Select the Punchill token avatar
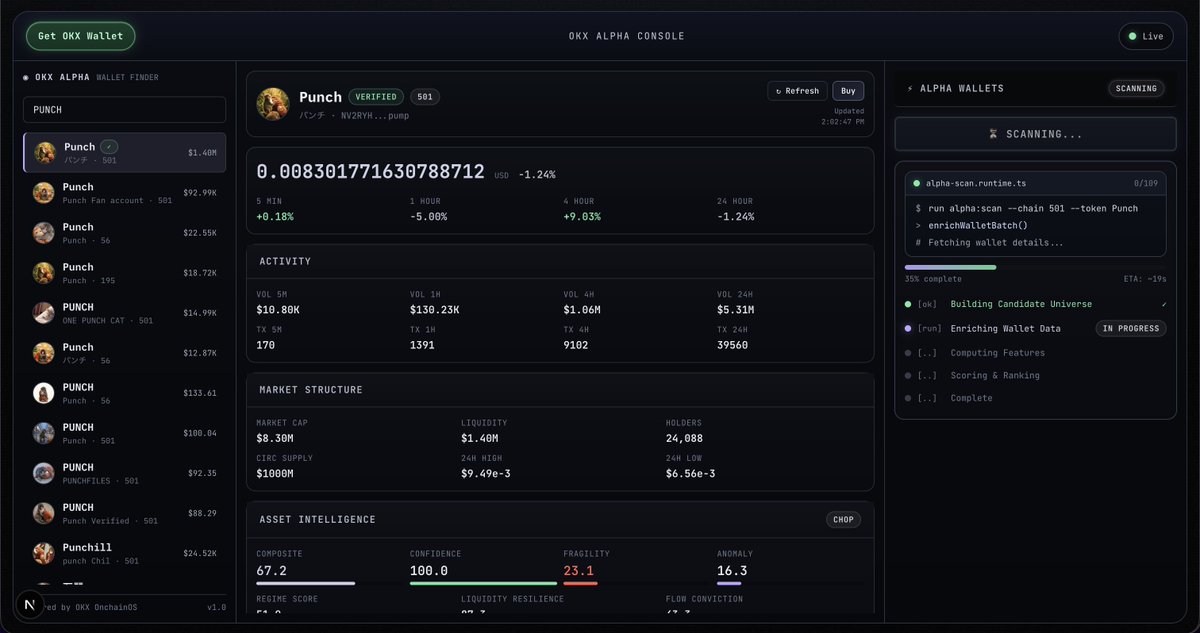The height and width of the screenshot is (633, 1200). 43,553
